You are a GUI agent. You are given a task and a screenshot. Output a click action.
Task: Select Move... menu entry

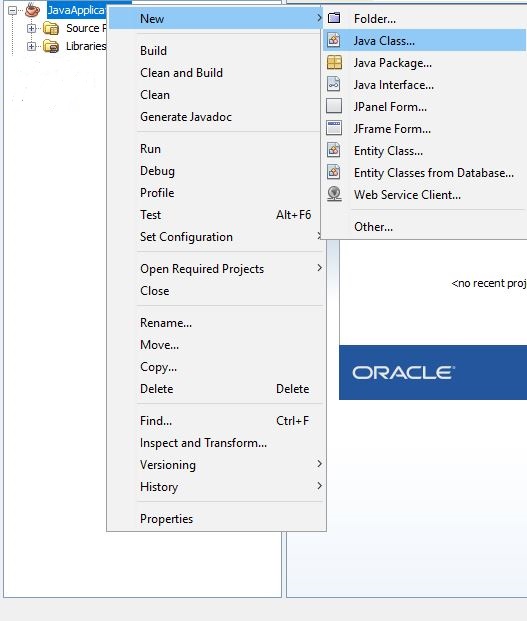(216, 345)
